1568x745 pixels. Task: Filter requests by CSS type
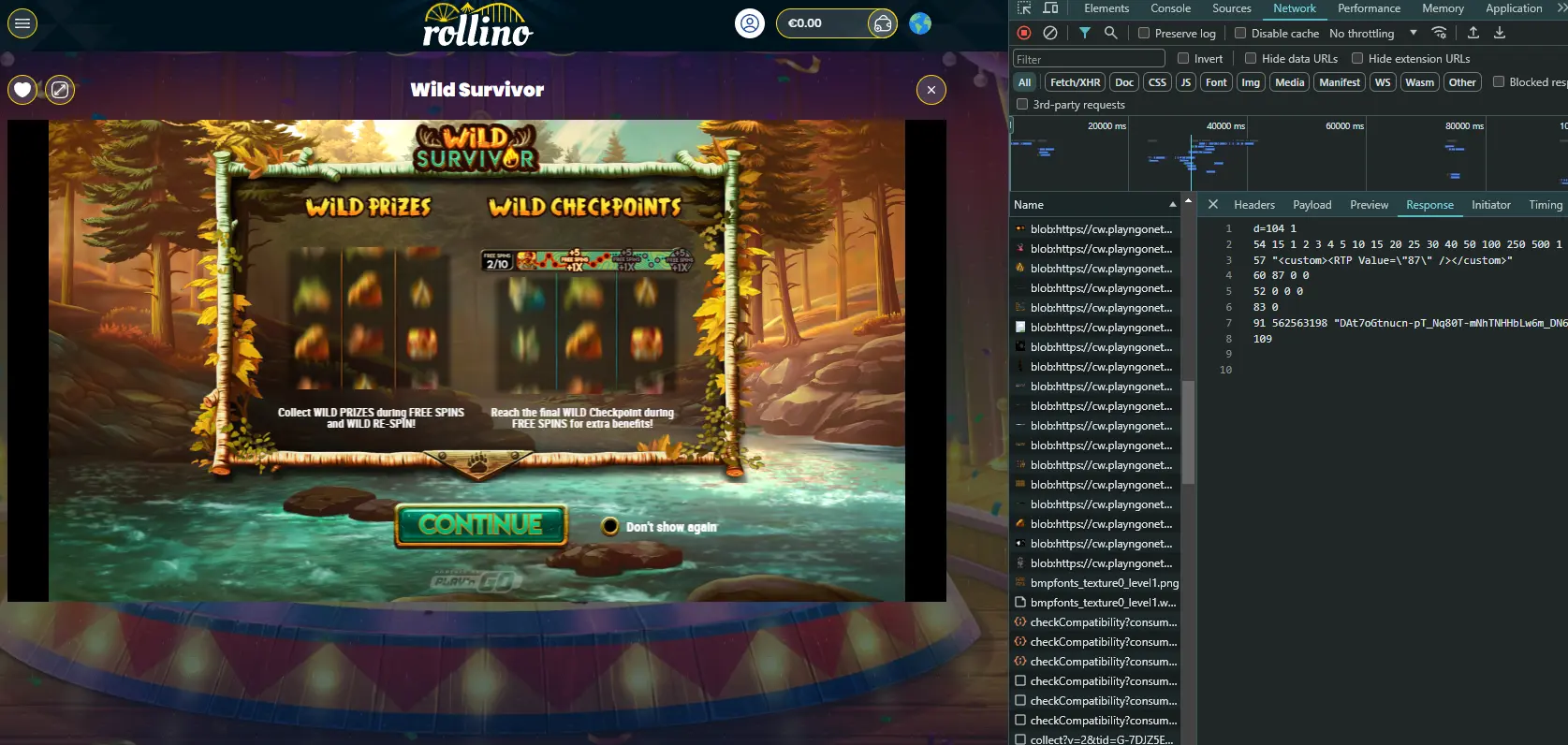click(x=1157, y=82)
